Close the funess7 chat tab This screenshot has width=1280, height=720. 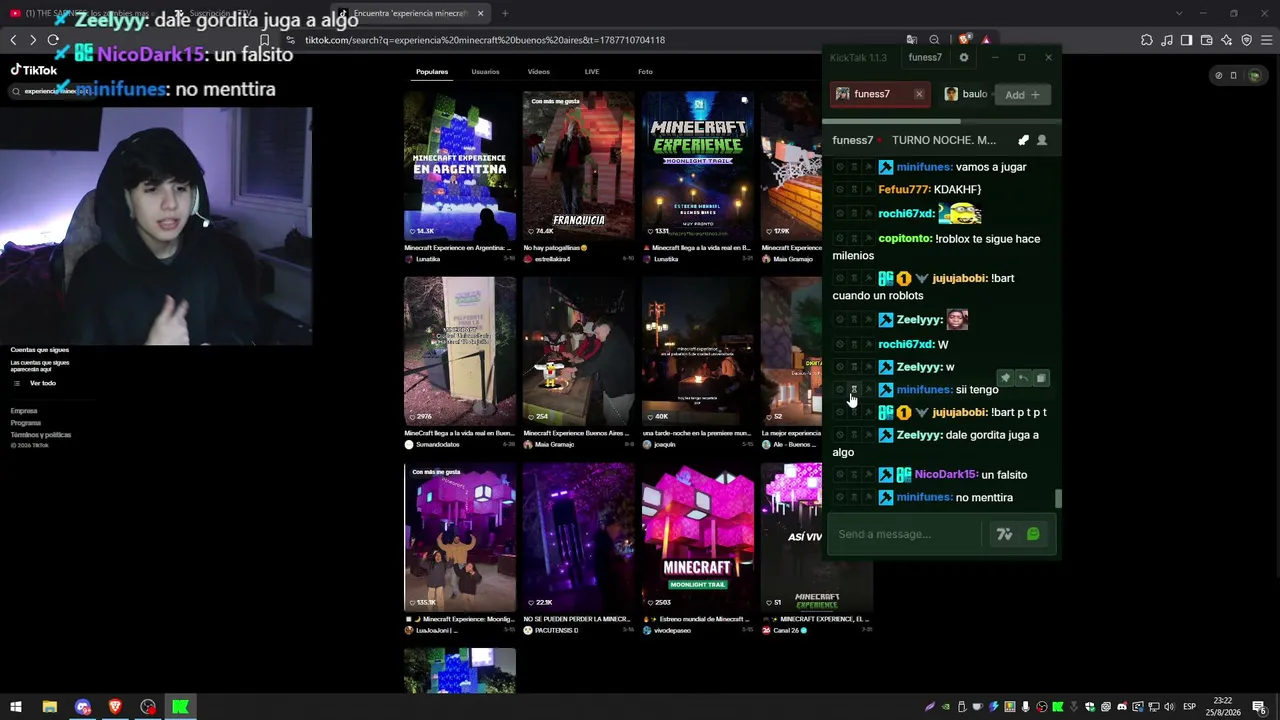click(919, 94)
